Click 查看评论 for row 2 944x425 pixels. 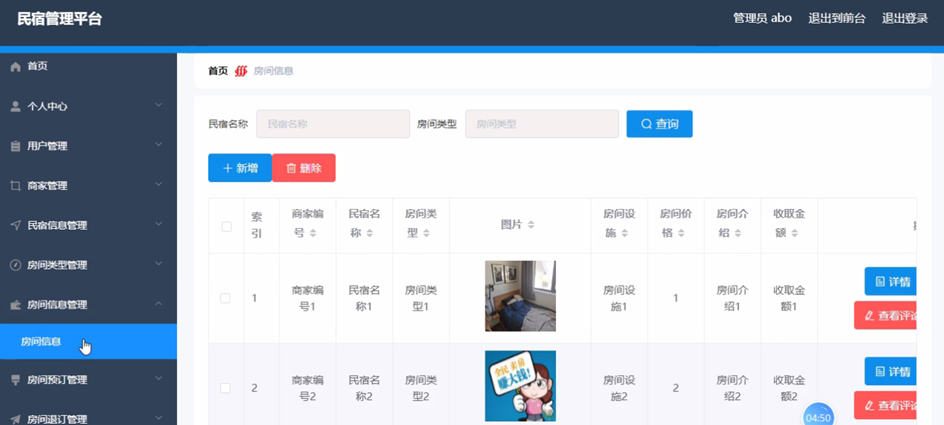pos(885,405)
